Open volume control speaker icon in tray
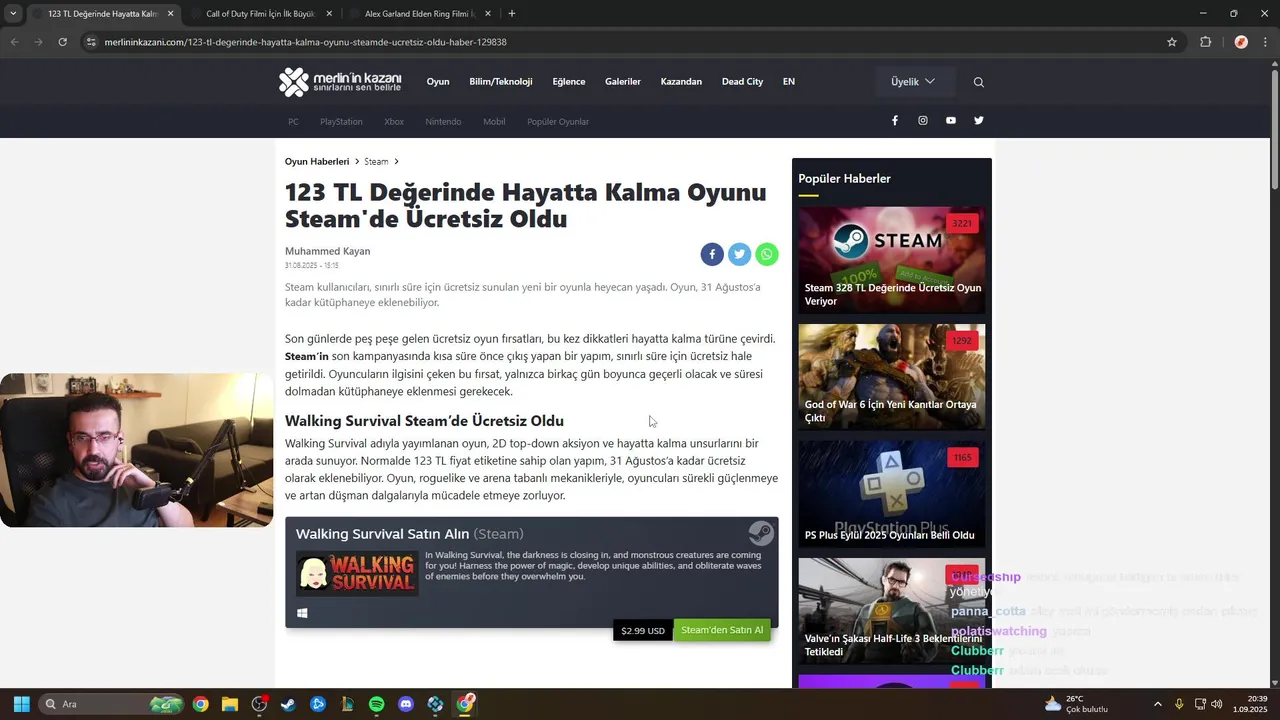The height and width of the screenshot is (720, 1280). (1216, 704)
